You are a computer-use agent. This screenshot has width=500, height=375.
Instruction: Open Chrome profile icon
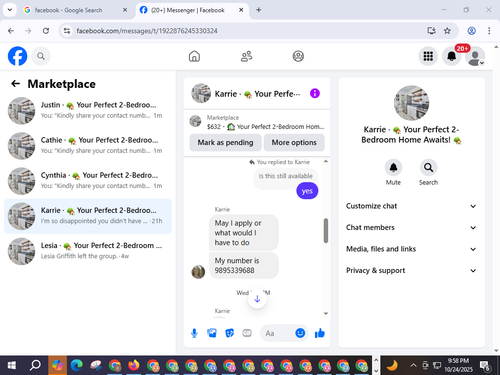click(x=471, y=31)
